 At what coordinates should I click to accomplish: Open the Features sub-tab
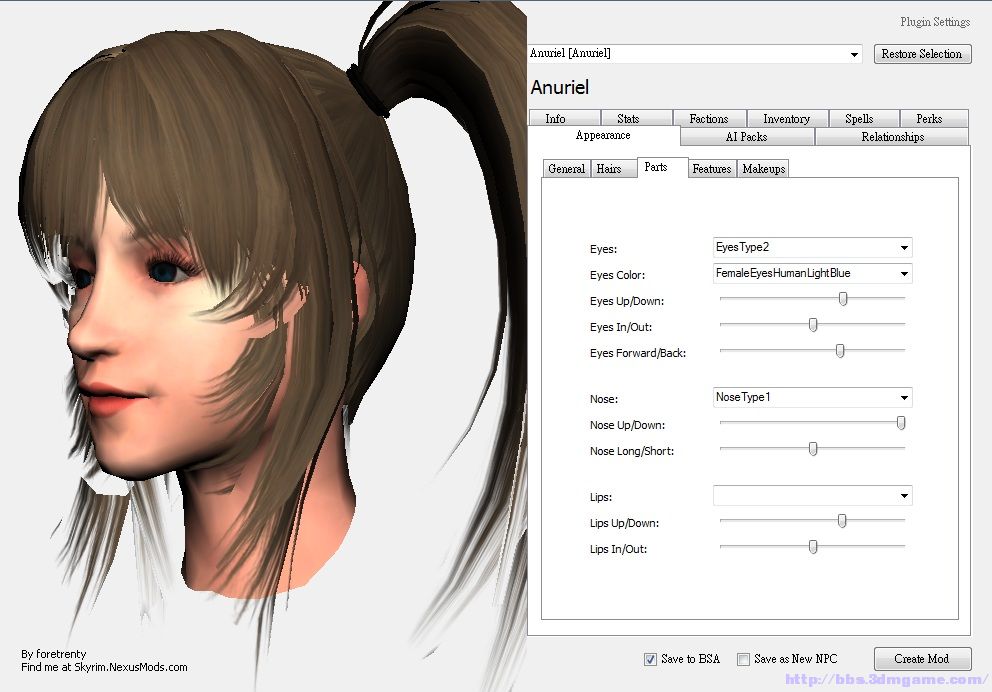712,169
